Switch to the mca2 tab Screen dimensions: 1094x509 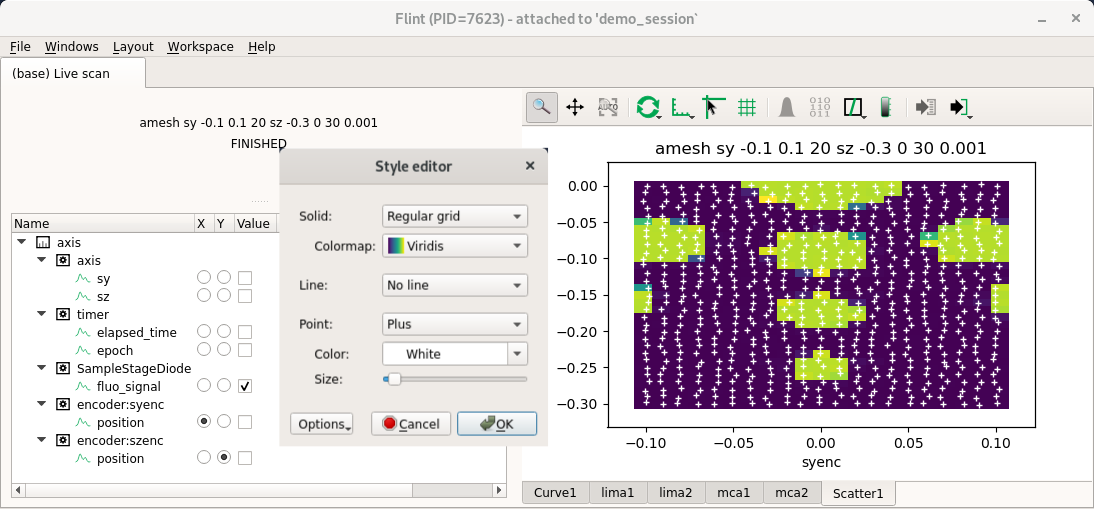tap(791, 493)
